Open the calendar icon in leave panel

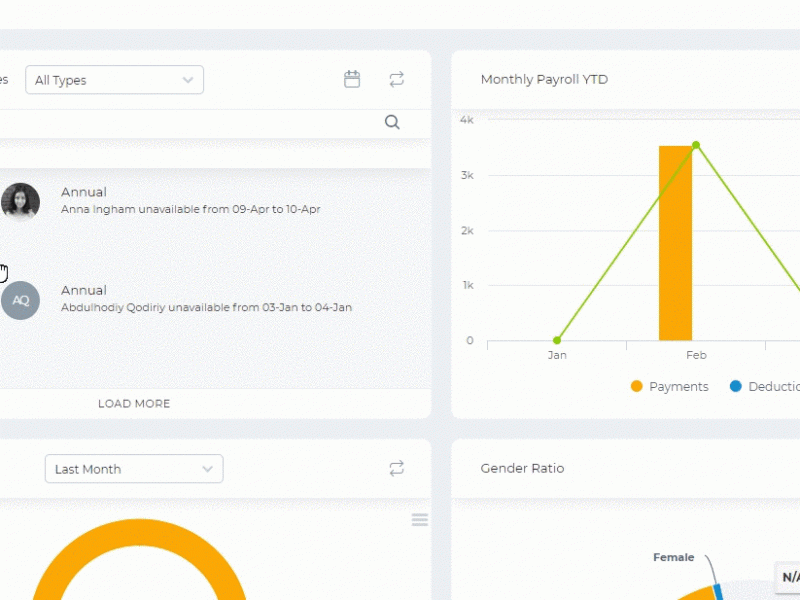click(x=352, y=79)
